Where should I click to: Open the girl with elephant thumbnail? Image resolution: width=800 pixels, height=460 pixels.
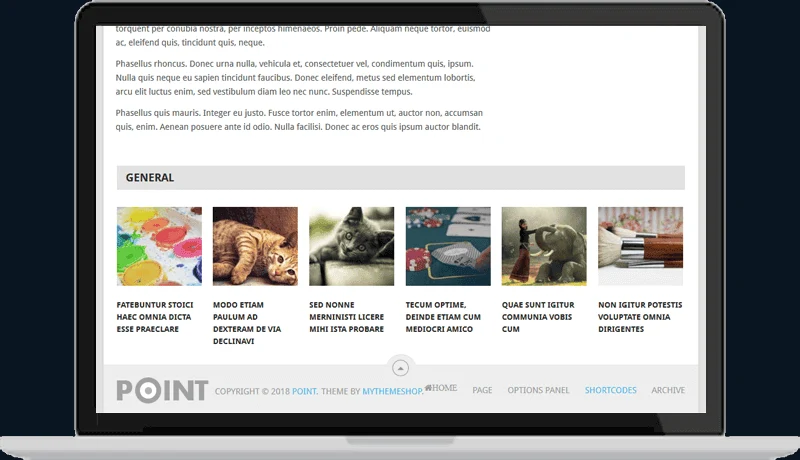pyautogui.click(x=544, y=246)
